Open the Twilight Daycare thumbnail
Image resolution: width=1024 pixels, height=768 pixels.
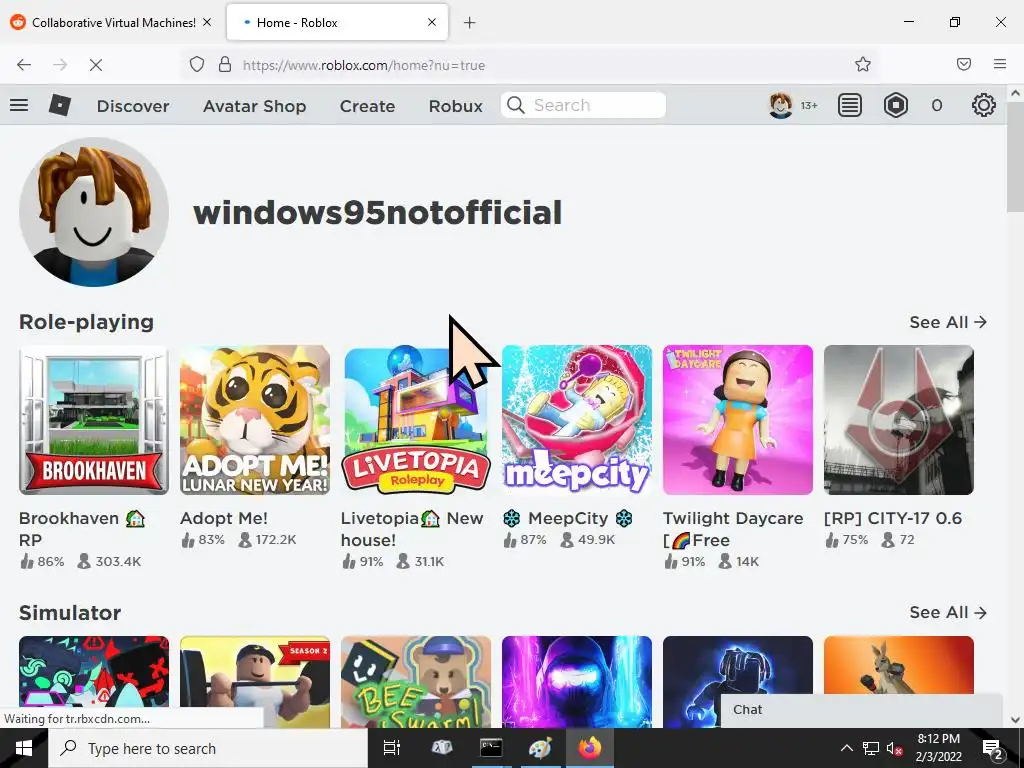(x=738, y=420)
